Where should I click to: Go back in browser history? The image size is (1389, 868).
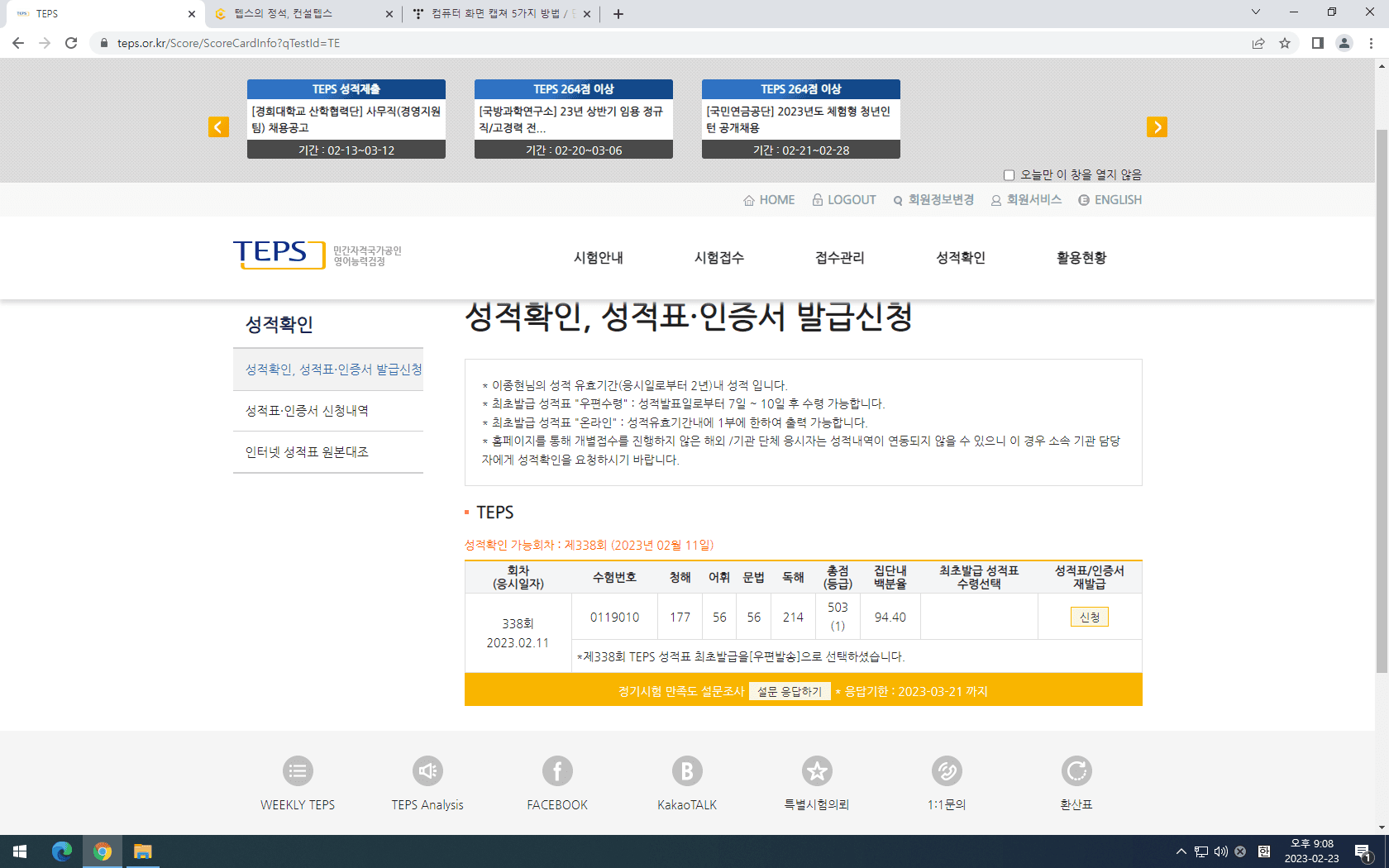tap(18, 43)
